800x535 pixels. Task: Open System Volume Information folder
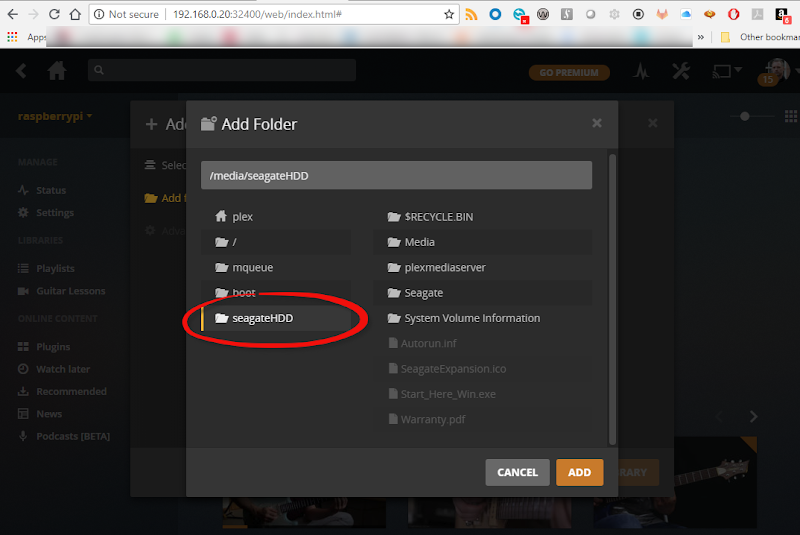(x=483, y=318)
